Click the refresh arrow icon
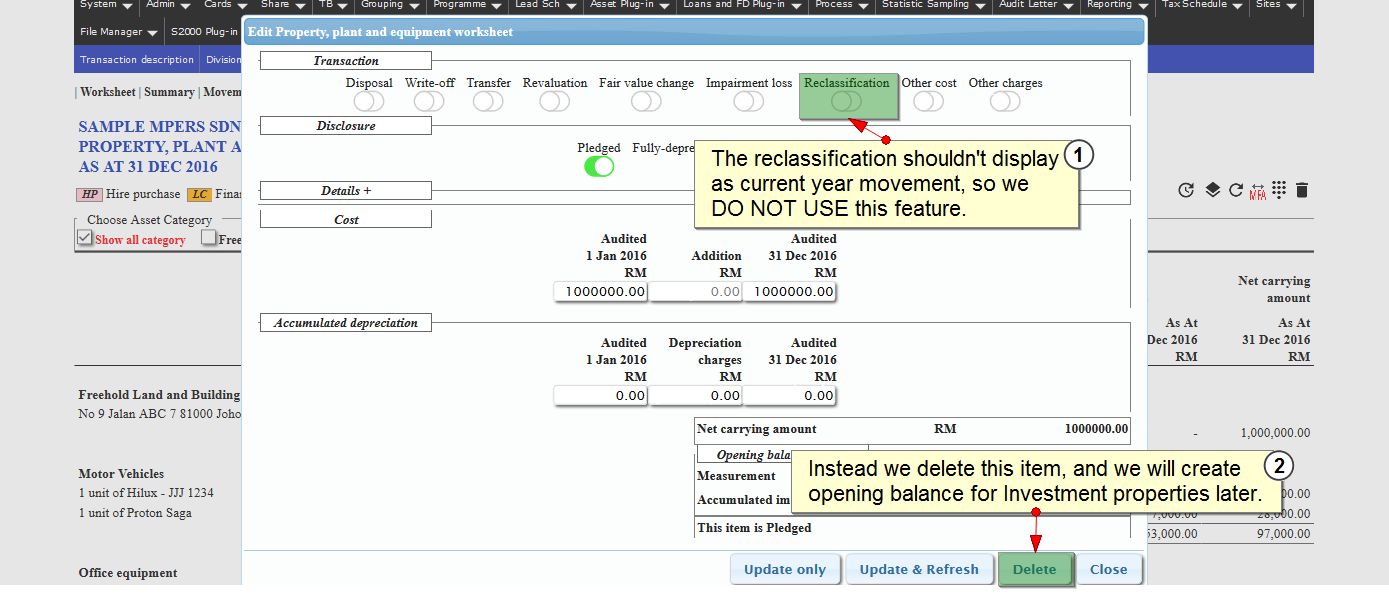The width and height of the screenshot is (1389, 596). coord(1236,190)
